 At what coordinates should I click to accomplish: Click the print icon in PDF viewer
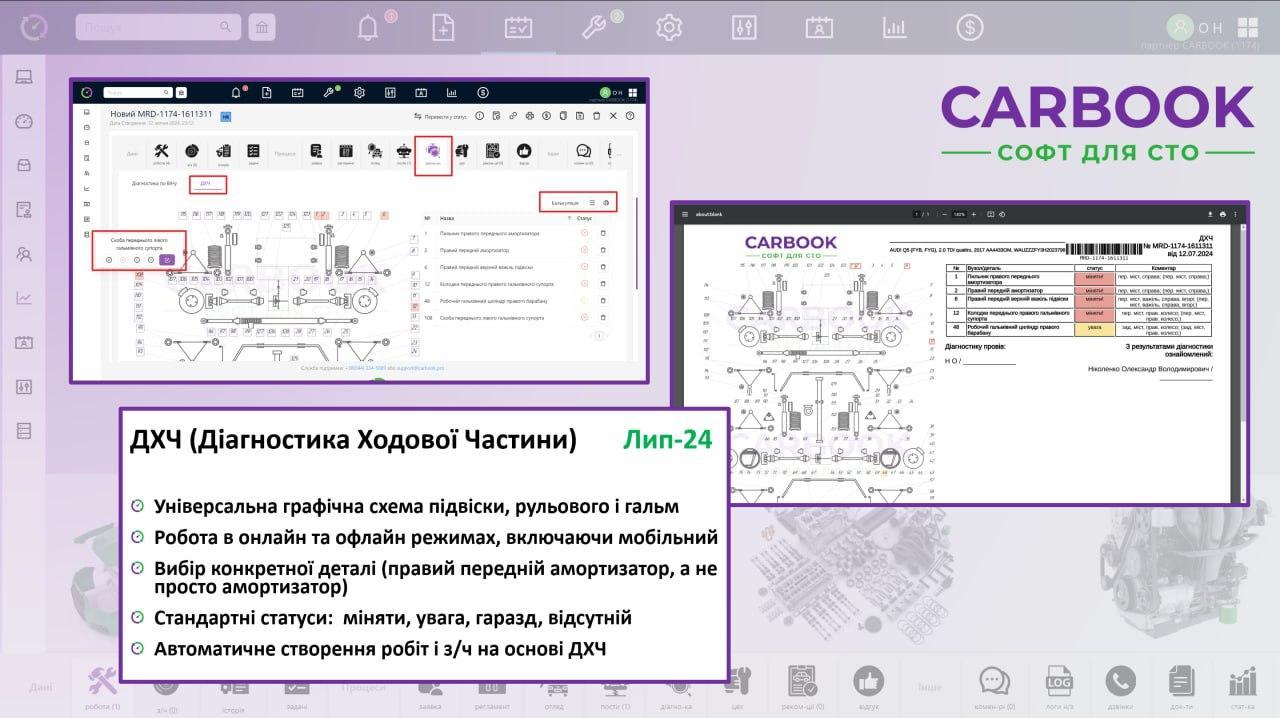1222,214
